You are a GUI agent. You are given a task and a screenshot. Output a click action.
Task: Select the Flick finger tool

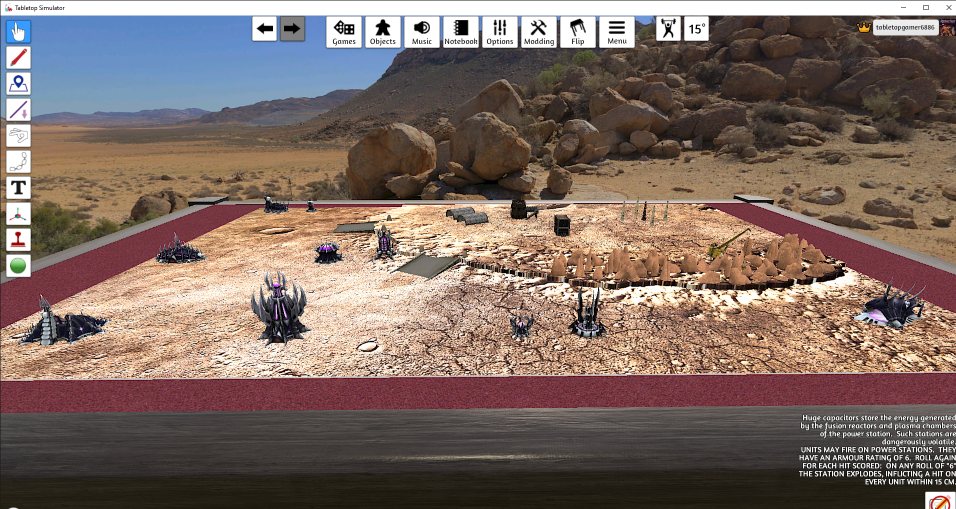(18, 136)
